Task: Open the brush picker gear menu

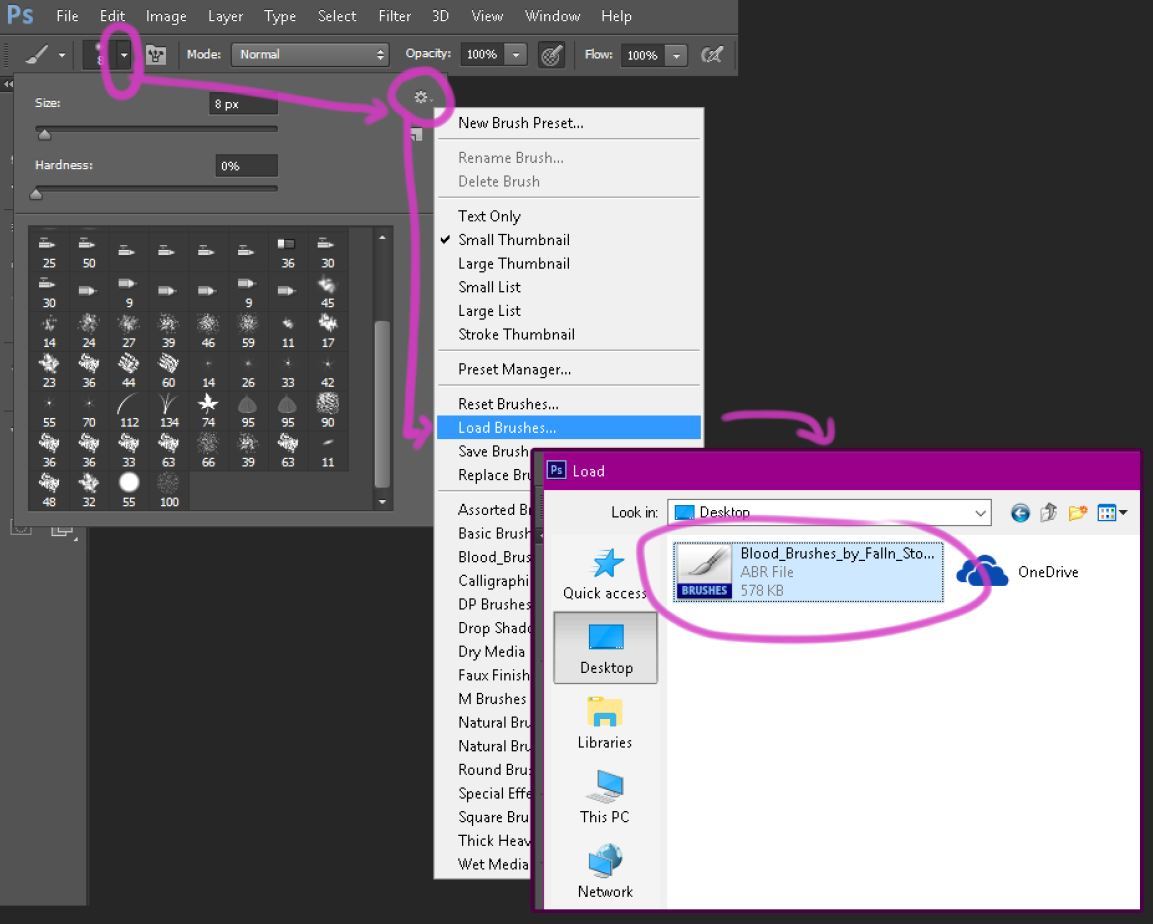Action: tap(421, 97)
